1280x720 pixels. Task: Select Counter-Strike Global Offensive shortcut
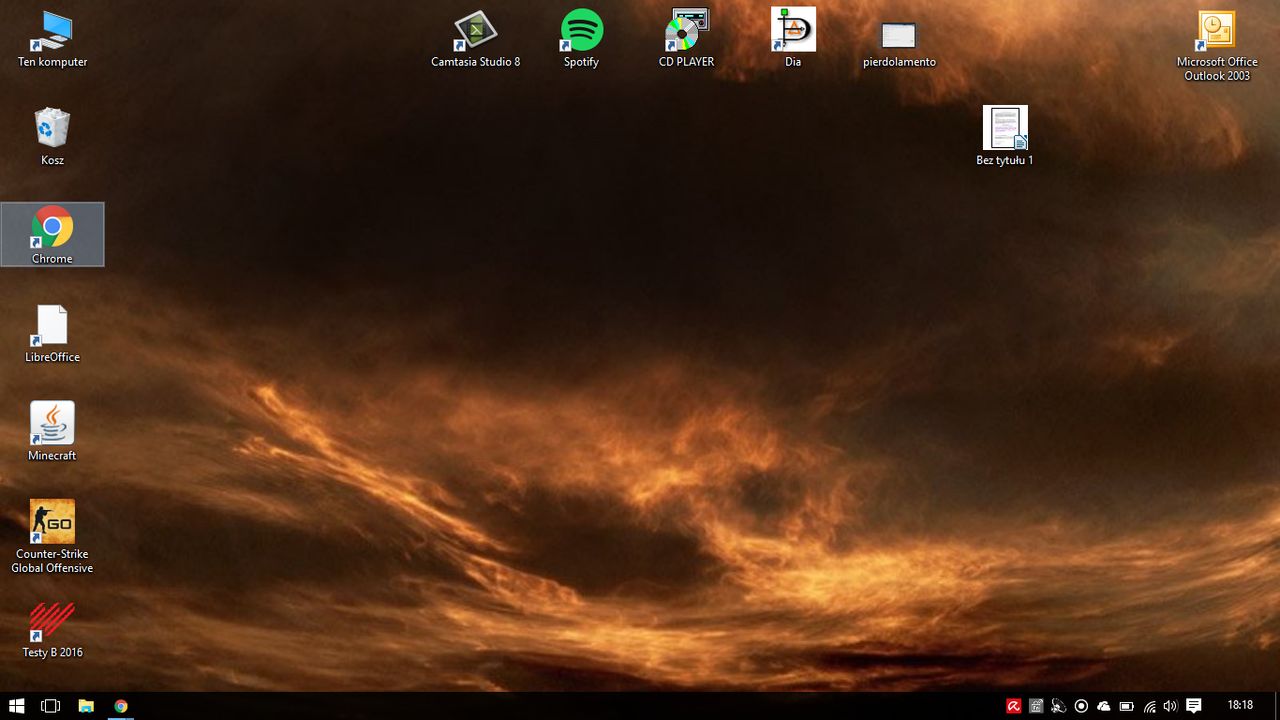coord(52,537)
